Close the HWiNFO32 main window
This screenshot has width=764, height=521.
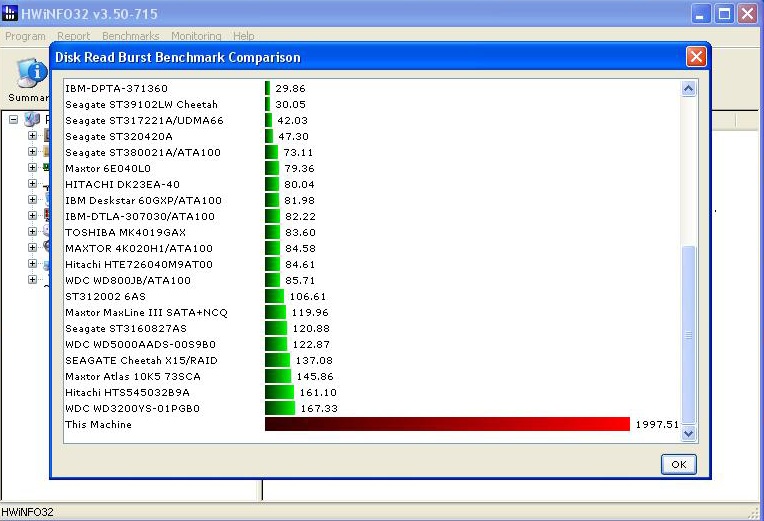click(x=747, y=14)
